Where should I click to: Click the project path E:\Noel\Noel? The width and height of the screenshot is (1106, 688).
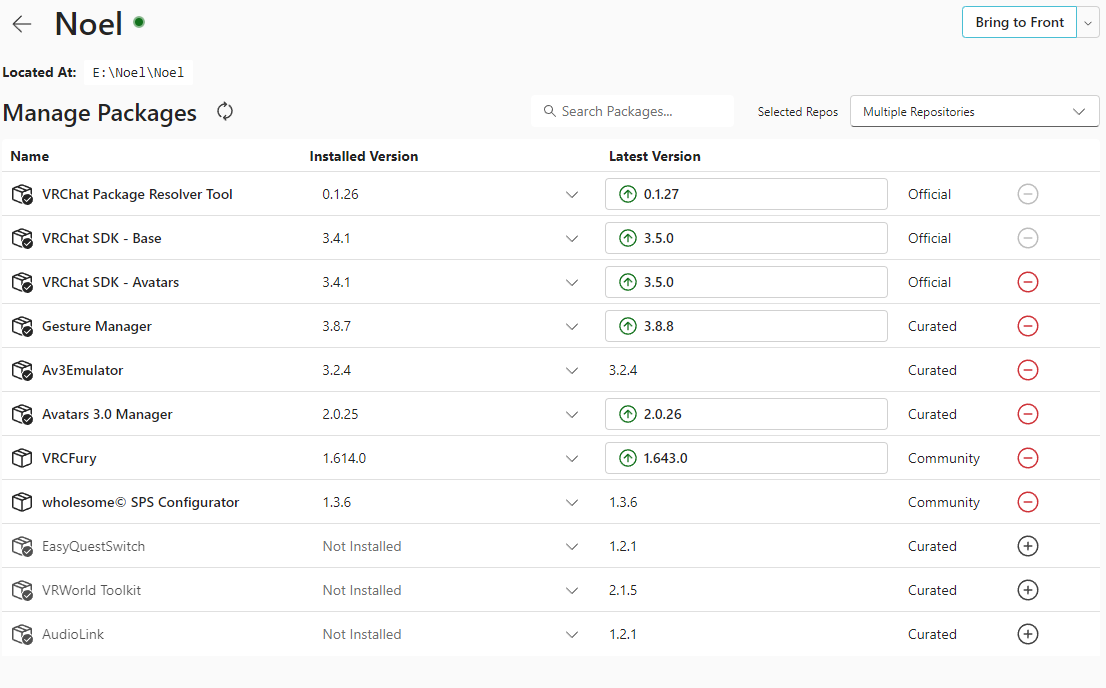[138, 73]
